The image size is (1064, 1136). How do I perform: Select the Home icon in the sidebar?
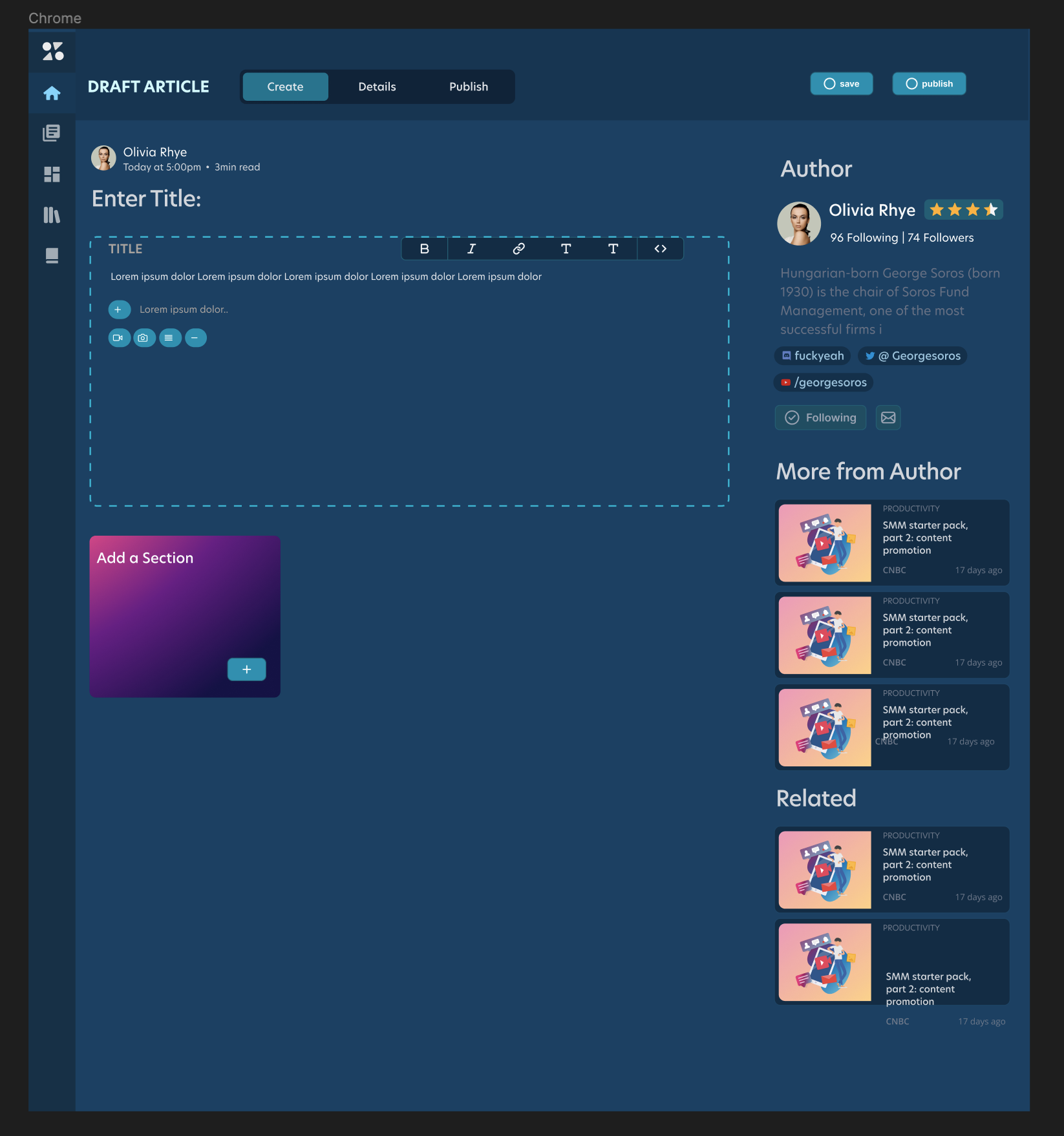click(52, 92)
